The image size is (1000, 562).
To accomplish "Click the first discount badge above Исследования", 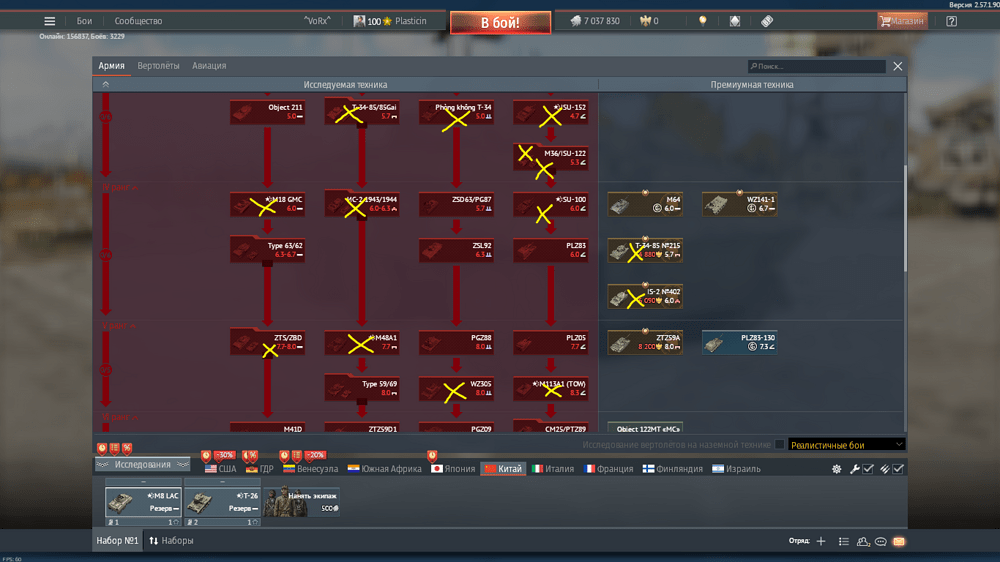I will (x=102, y=448).
